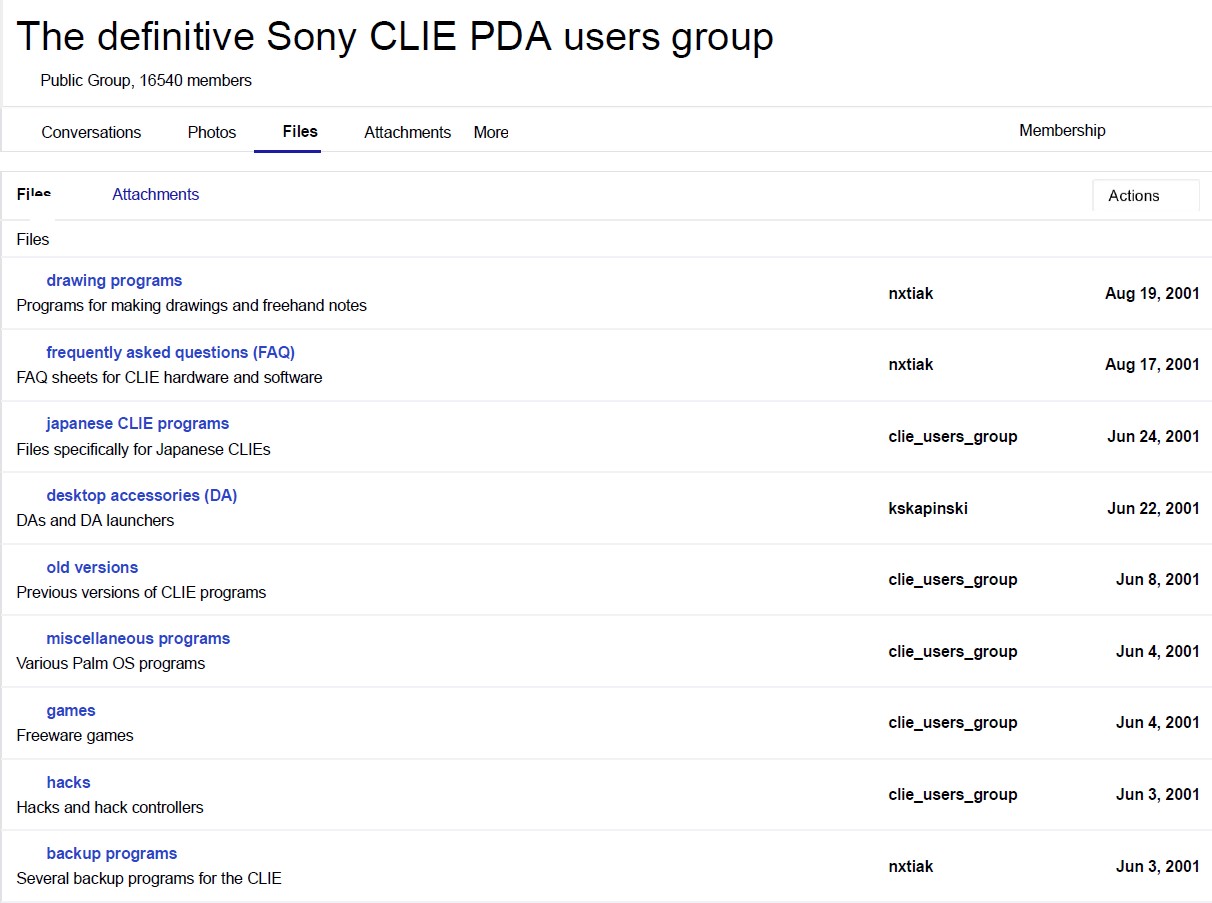Open the Membership page
Viewport: 1212px width, 903px height.
click(x=1062, y=130)
